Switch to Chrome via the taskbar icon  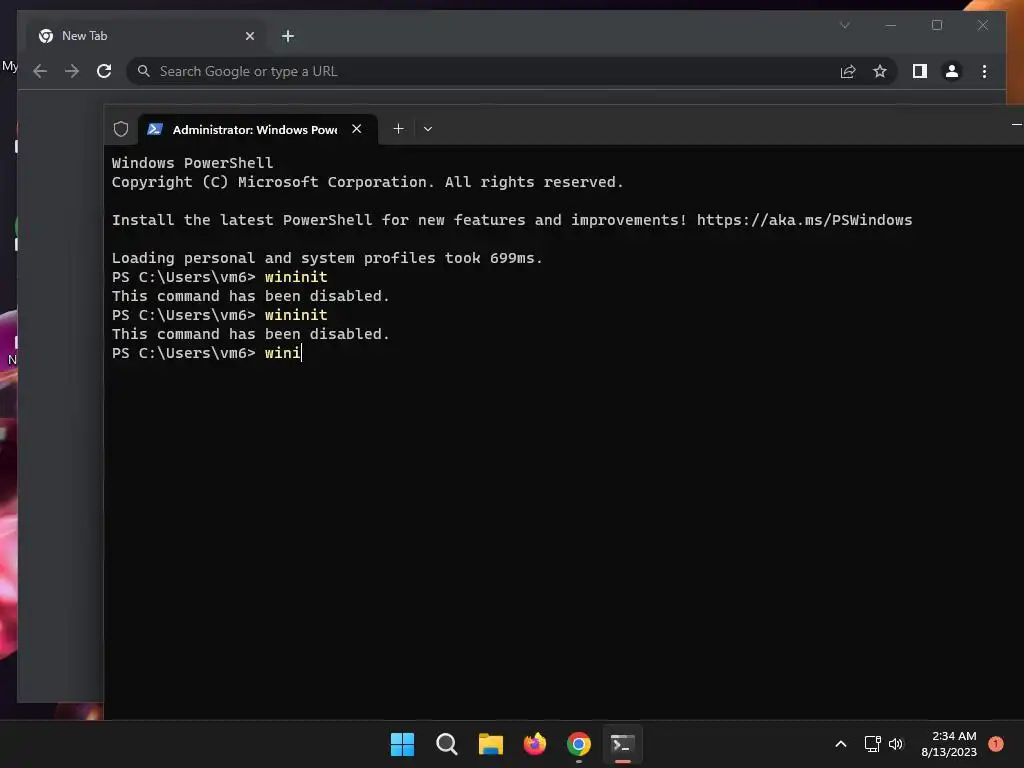click(x=579, y=744)
